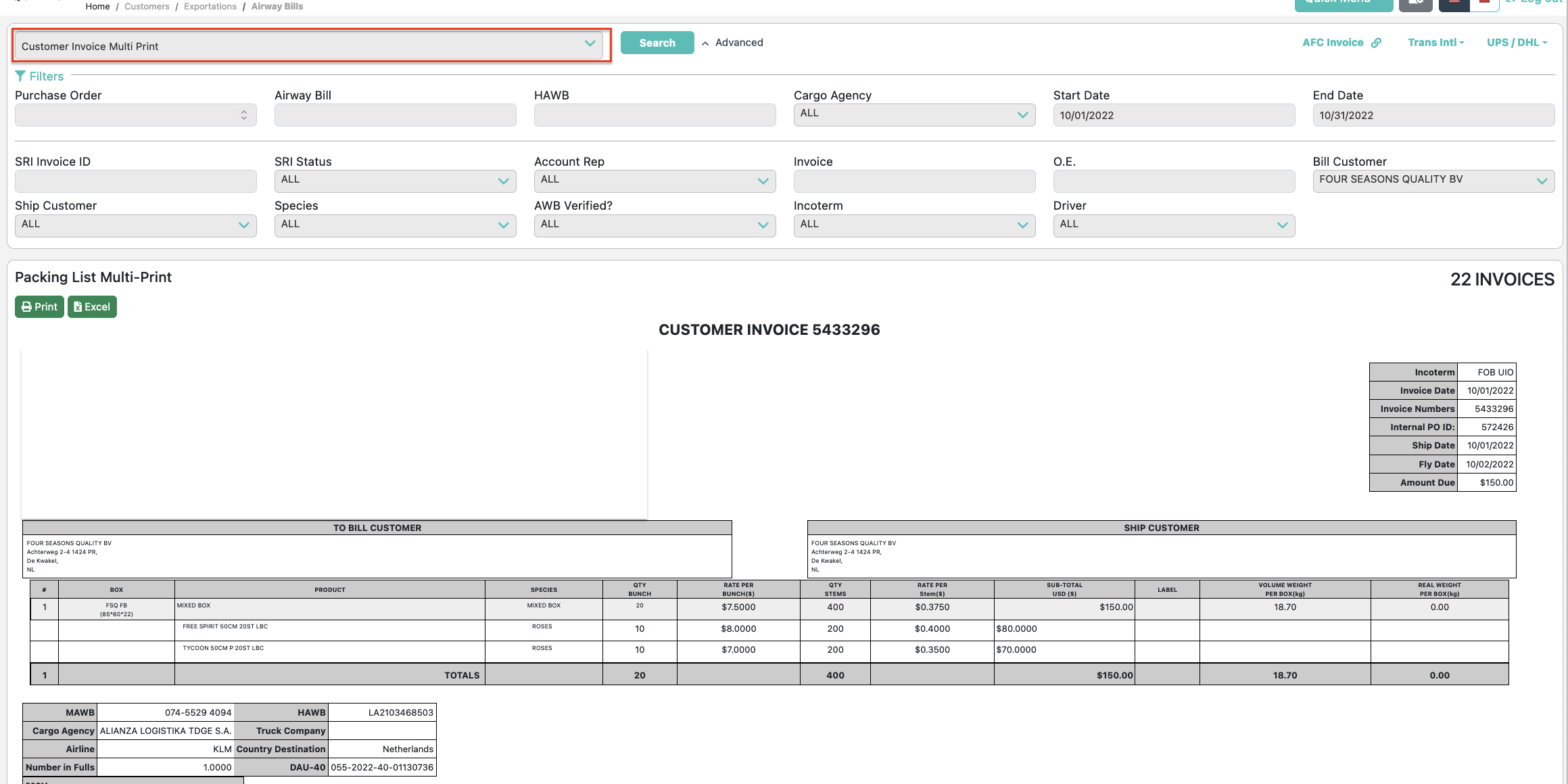Image resolution: width=1568 pixels, height=784 pixels.
Task: Open the SRI Status dropdown
Action: [x=395, y=181]
